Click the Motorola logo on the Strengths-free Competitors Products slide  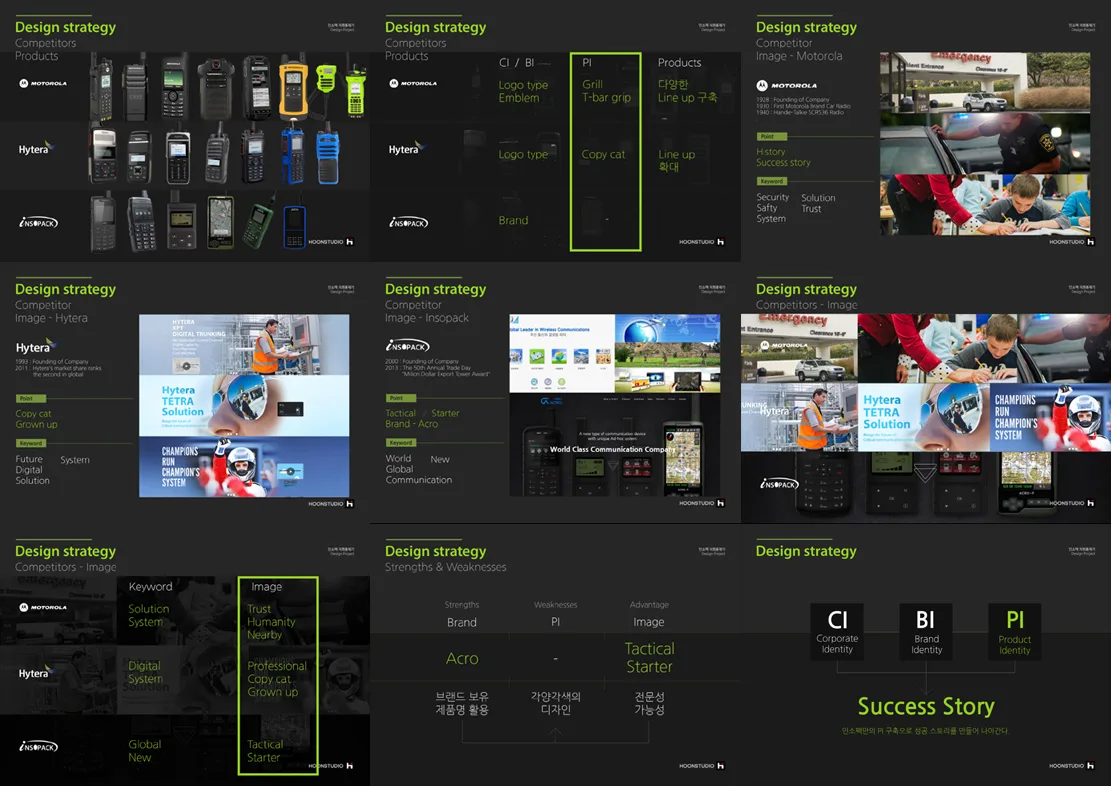(42, 84)
